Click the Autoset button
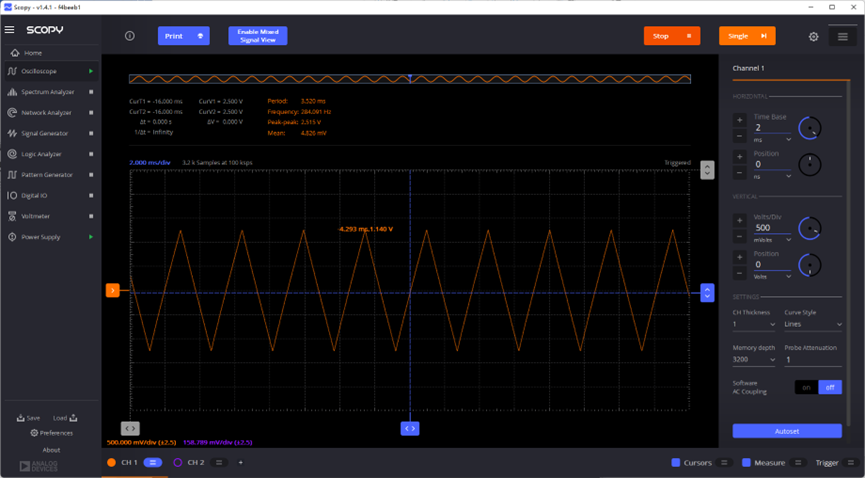Viewport: 865px width, 478px height. 787,431
